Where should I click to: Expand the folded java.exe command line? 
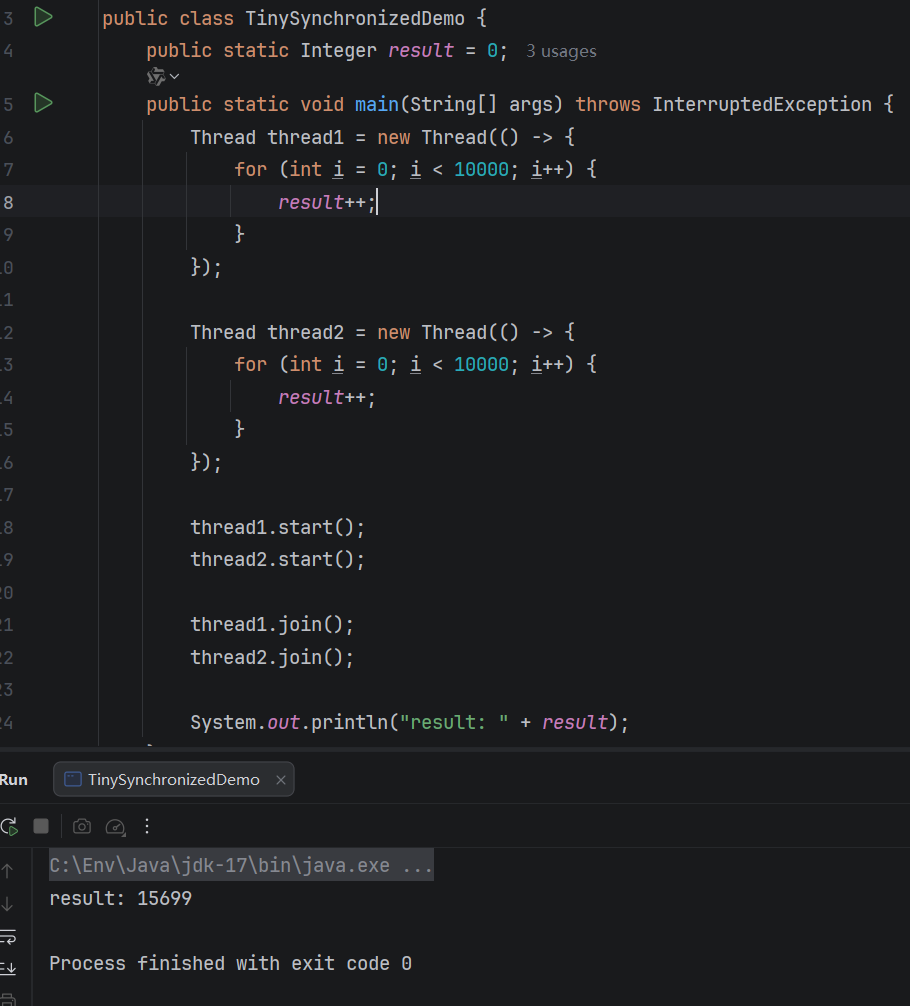(x=417, y=866)
